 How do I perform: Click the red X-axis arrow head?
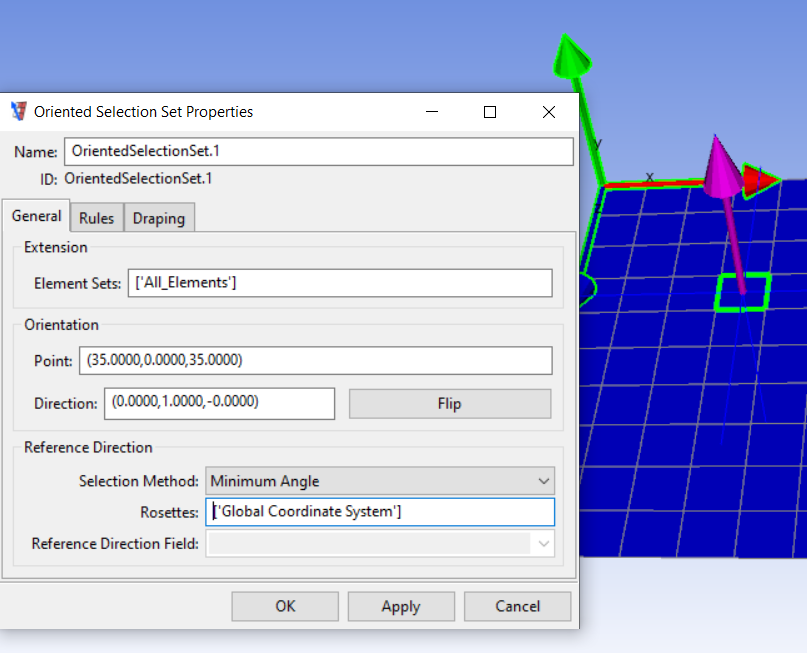pyautogui.click(x=765, y=181)
